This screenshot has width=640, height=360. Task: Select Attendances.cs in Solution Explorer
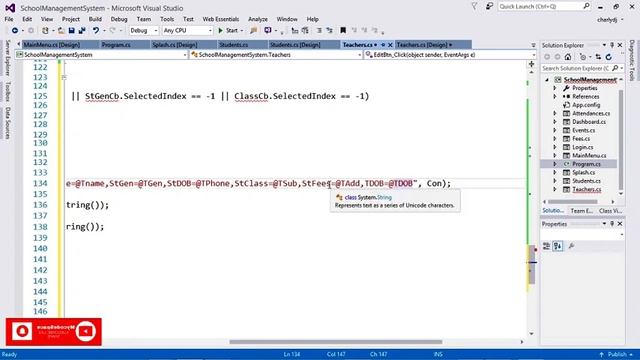(x=591, y=113)
